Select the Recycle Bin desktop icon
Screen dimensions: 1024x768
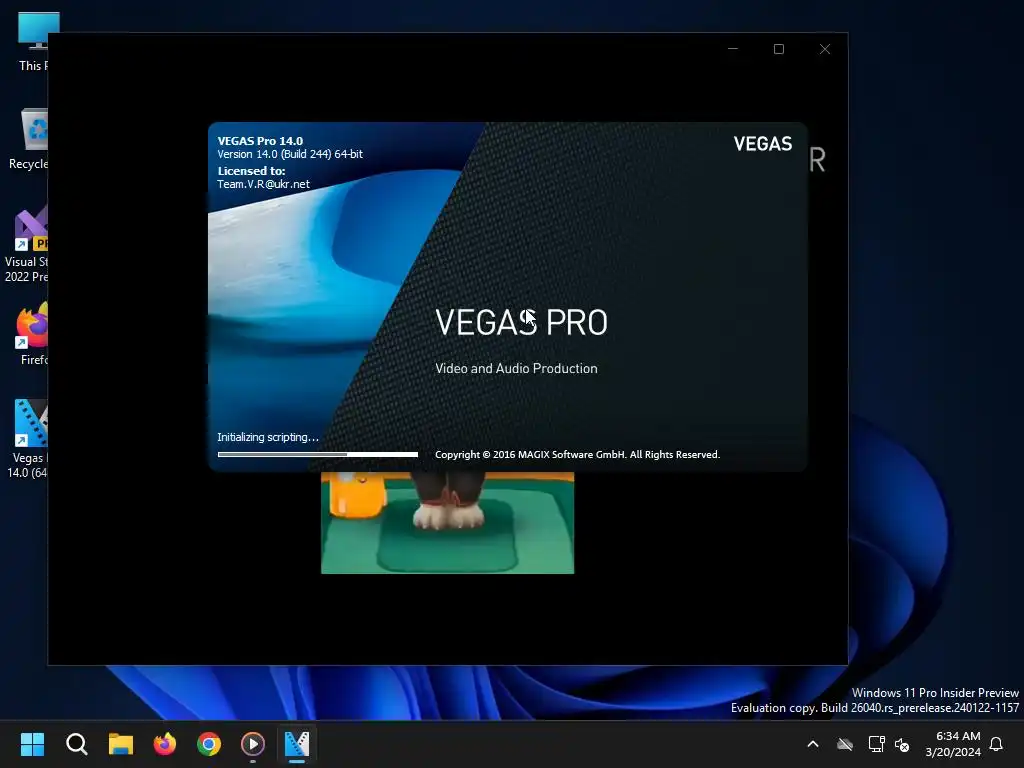[x=28, y=139]
